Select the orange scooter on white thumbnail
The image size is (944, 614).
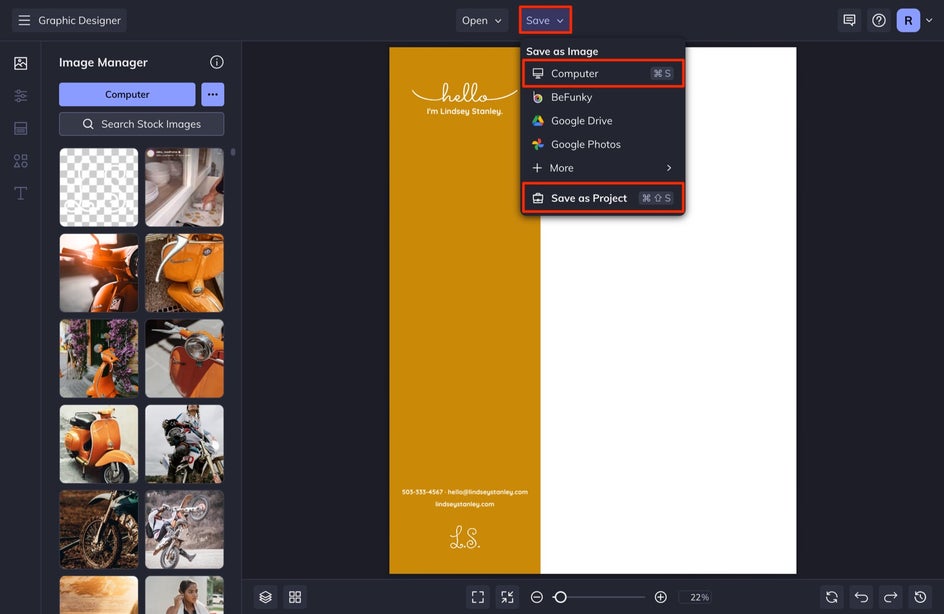click(99, 444)
